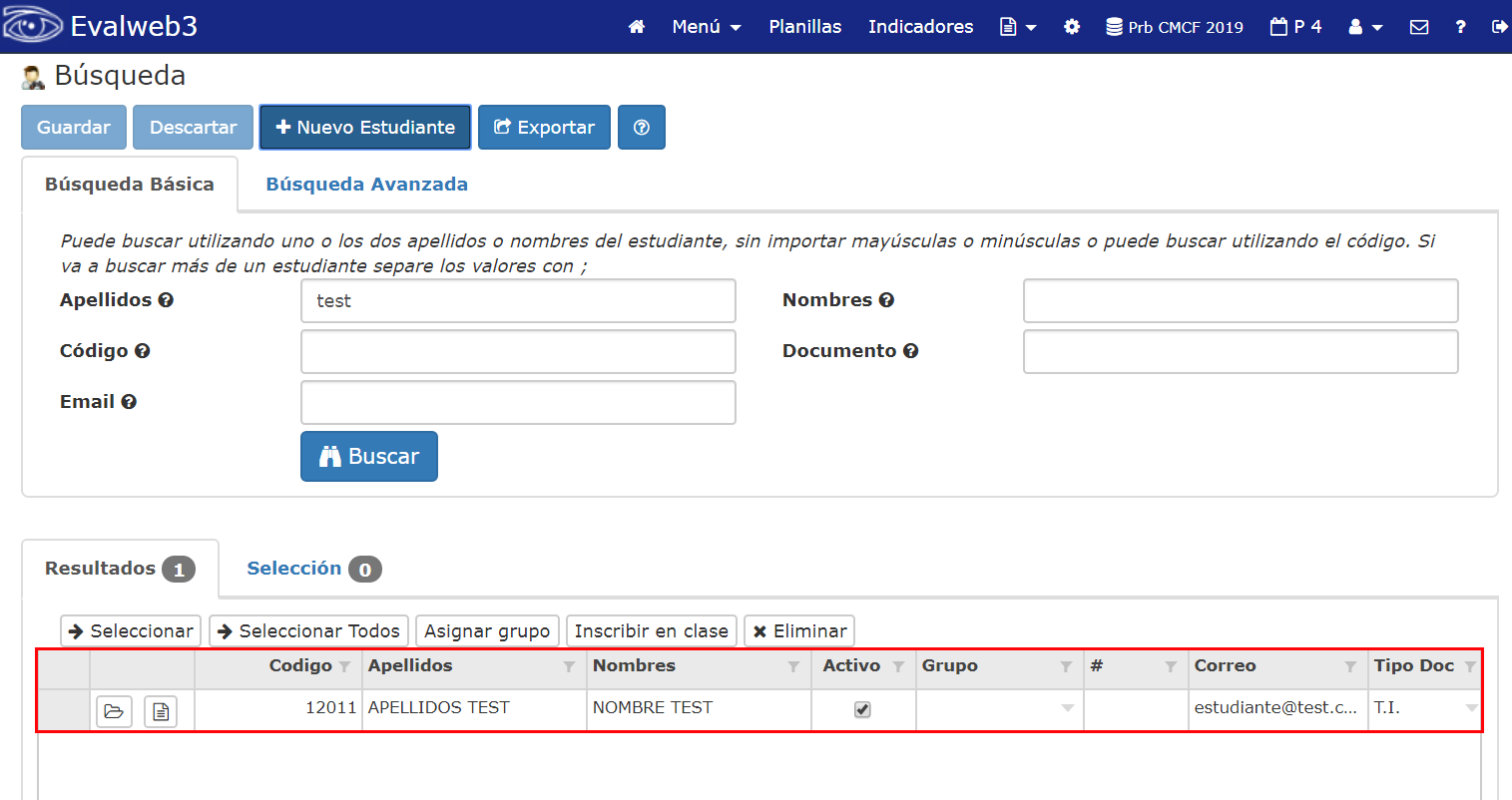The width and height of the screenshot is (1512, 800).
Task: Click the Eliminar button
Action: click(x=799, y=631)
